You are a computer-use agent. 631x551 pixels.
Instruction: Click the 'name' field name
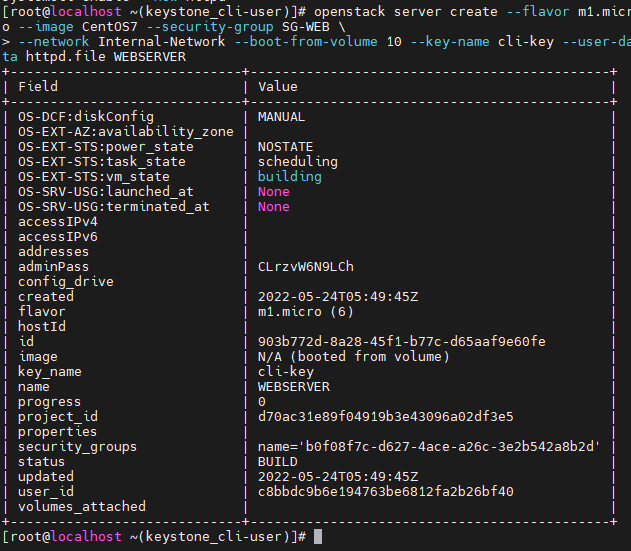pyautogui.click(x=34, y=386)
